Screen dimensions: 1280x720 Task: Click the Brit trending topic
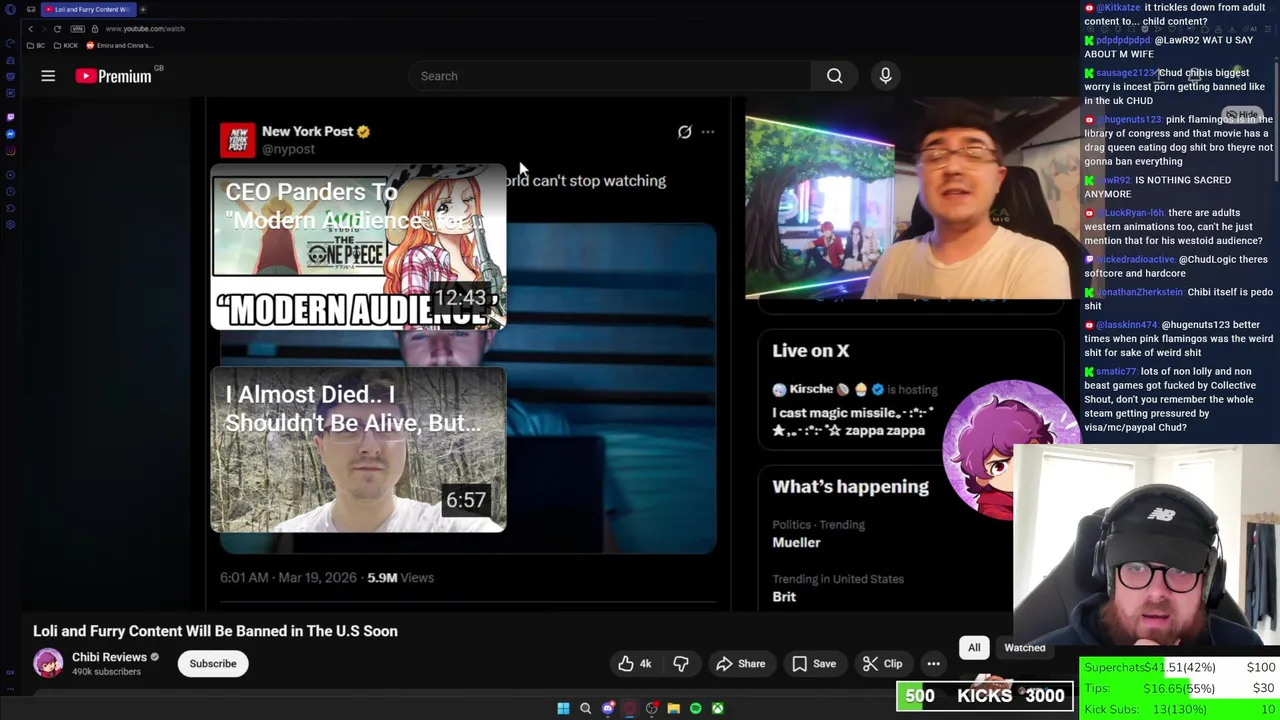pos(784,596)
